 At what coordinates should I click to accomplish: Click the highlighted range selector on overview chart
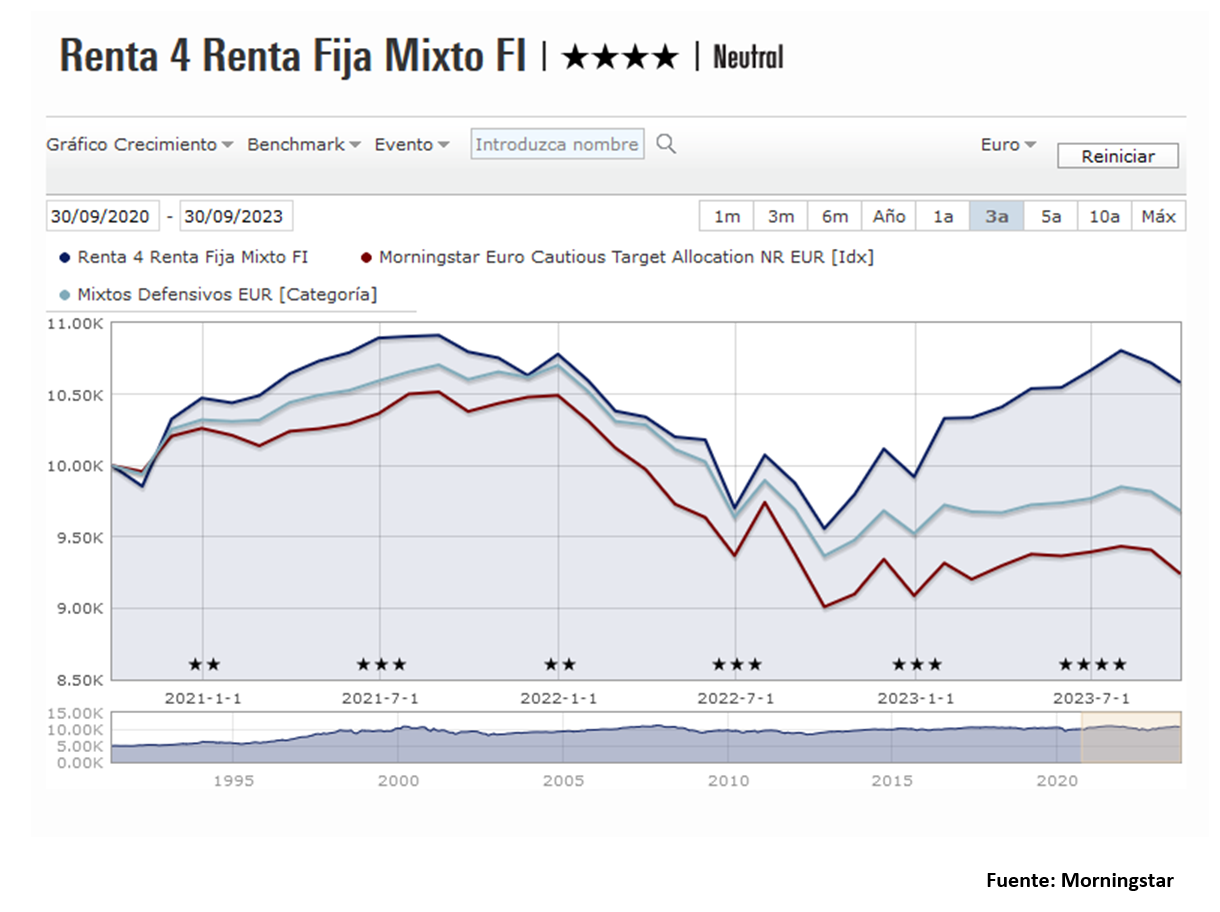(1131, 737)
